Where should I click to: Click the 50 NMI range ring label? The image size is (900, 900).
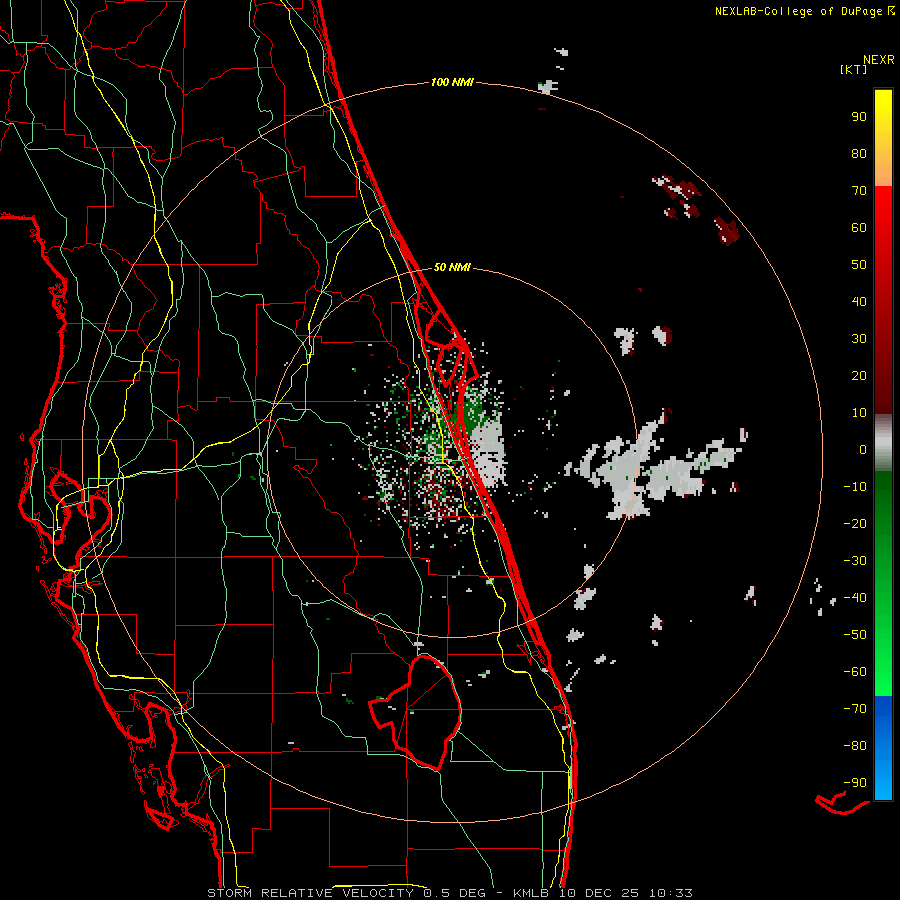(452, 267)
